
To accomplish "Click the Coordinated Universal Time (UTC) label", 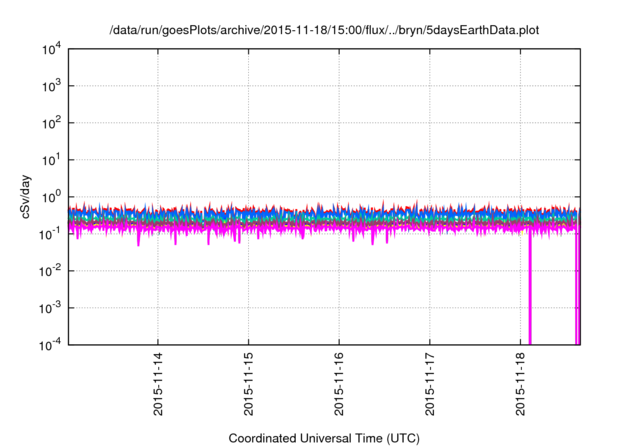I will click(324, 439).
